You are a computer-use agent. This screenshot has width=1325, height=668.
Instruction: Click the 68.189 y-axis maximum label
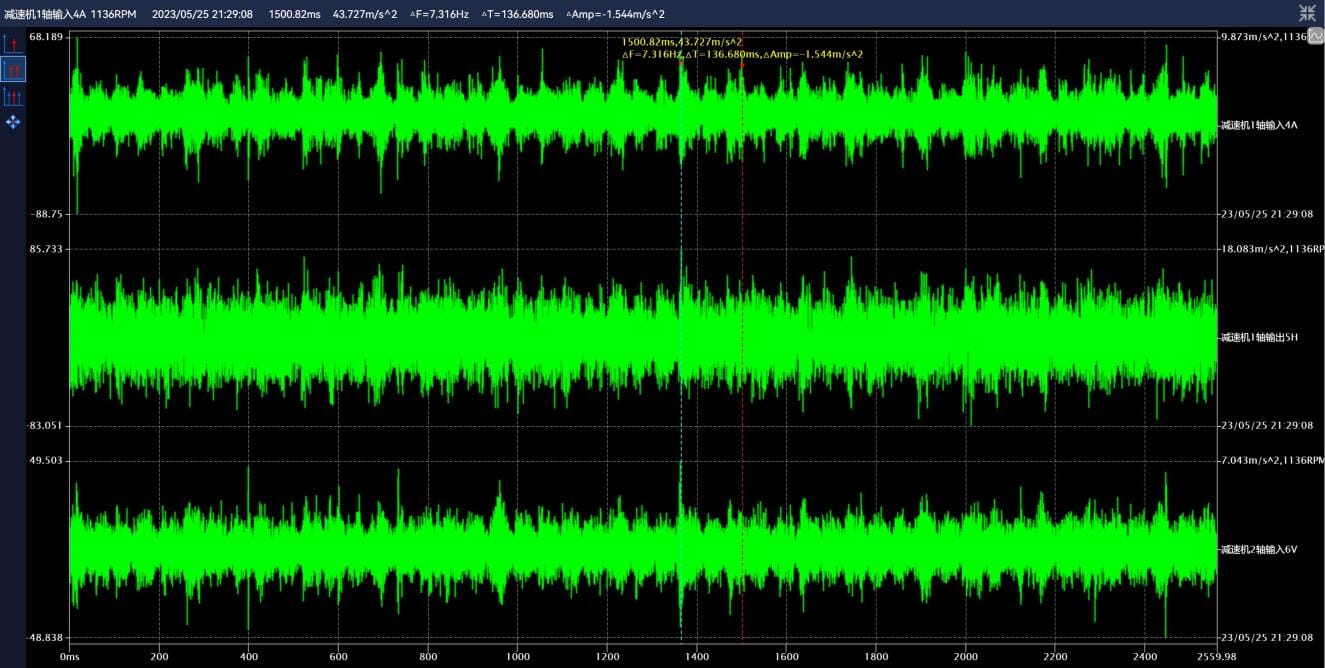46,37
